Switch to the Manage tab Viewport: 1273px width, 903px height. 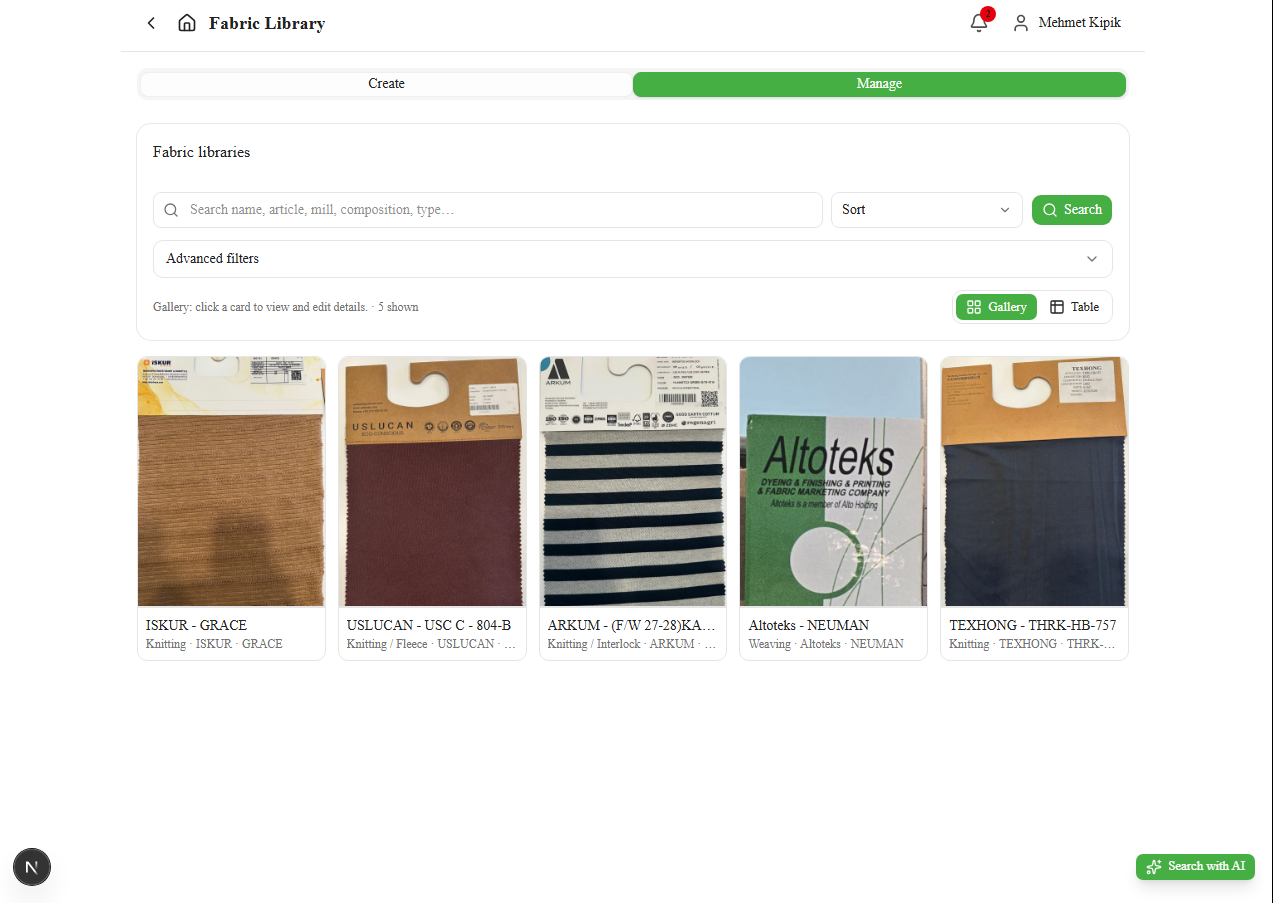point(879,84)
